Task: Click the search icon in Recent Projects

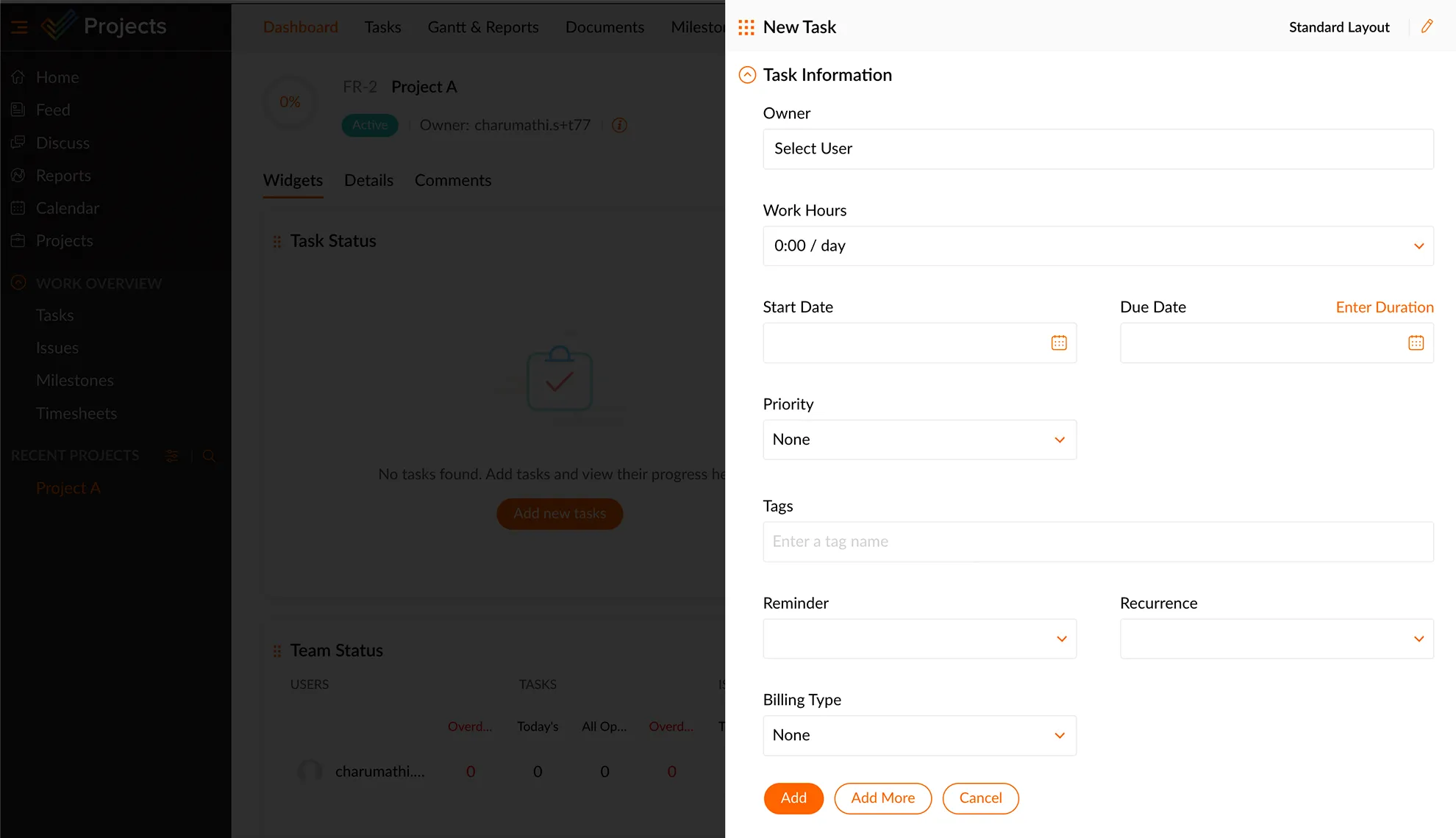Action: (209, 455)
